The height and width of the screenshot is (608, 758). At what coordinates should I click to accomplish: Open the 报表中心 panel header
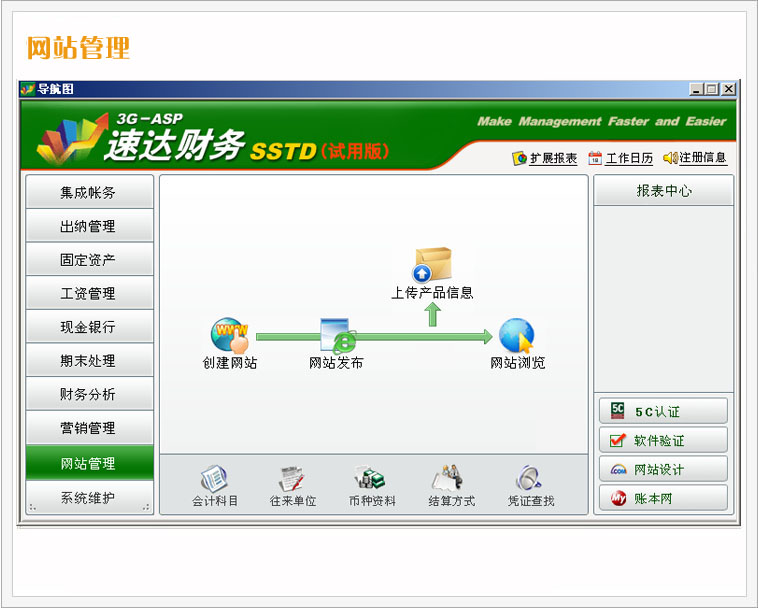coord(663,190)
